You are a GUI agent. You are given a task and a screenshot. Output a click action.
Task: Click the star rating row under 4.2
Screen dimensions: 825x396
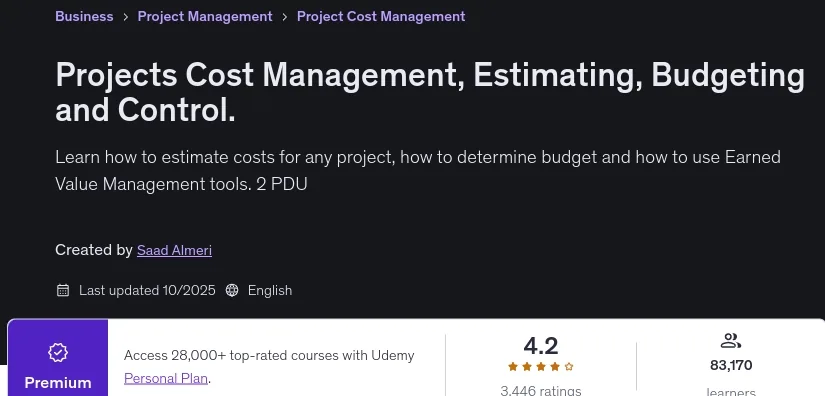coord(540,367)
